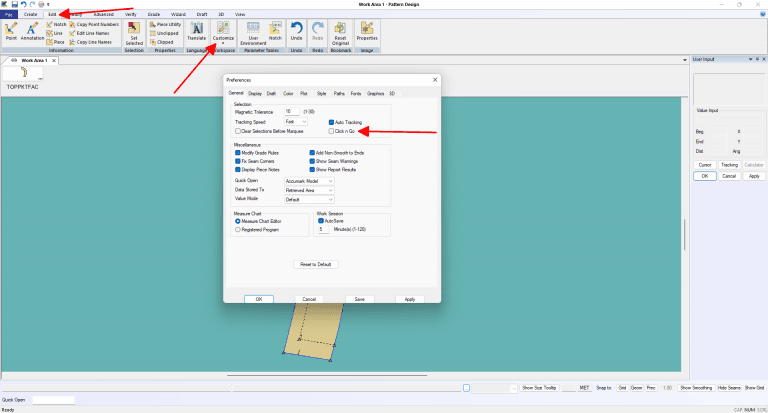Screen dimensions: 768x413
Task: Expand the Quick Open dropdown
Action: pyautogui.click(x=309, y=180)
